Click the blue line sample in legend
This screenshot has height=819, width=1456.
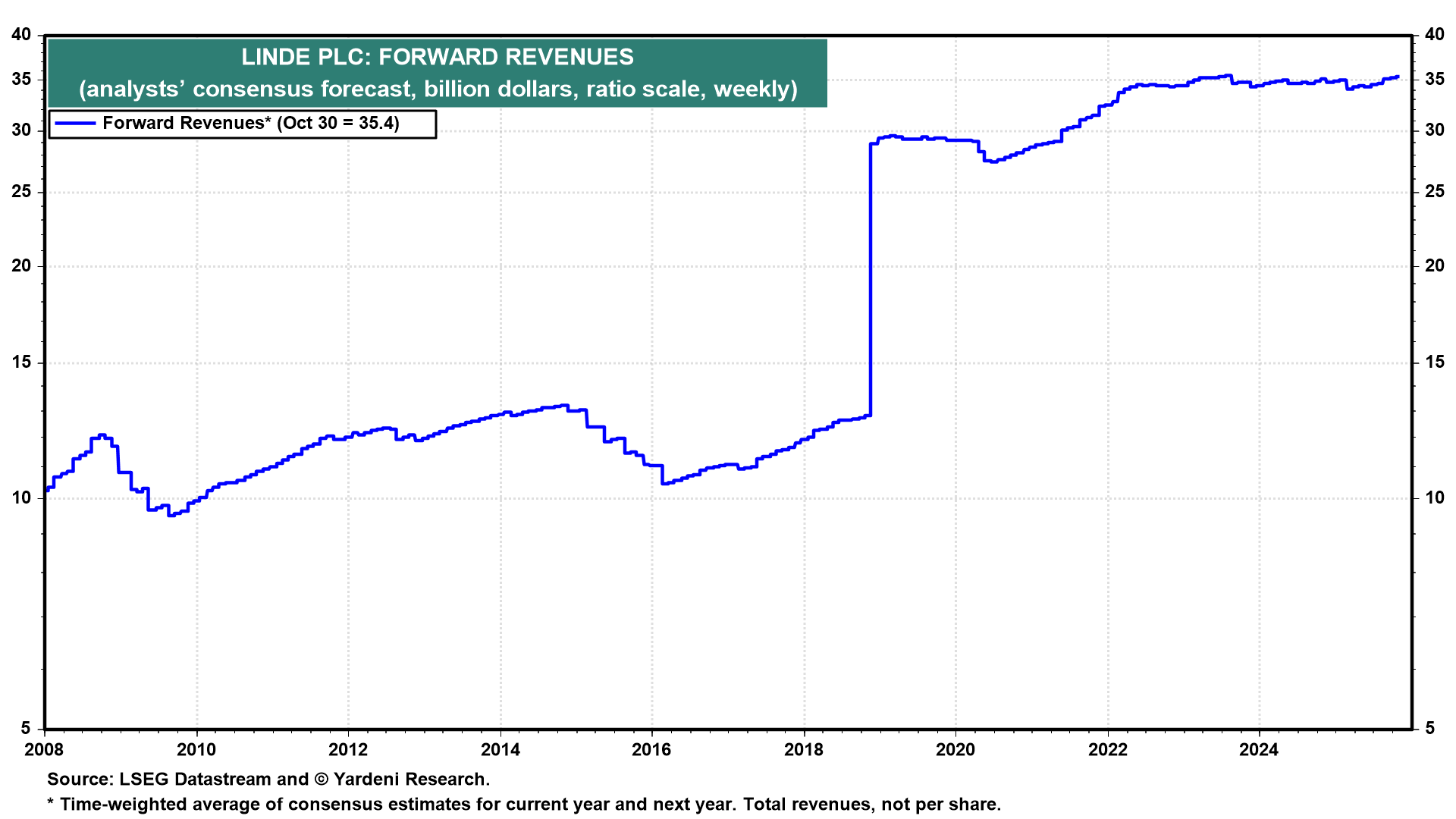tap(74, 124)
